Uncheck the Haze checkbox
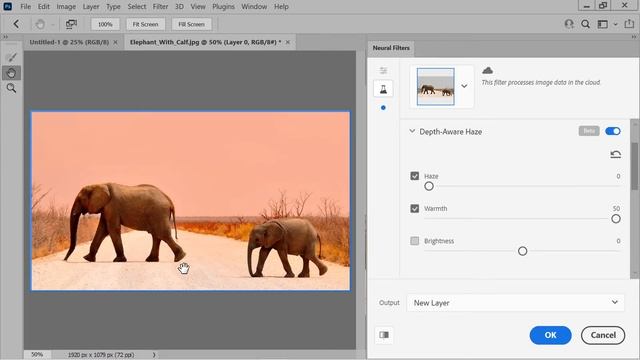 (415, 176)
